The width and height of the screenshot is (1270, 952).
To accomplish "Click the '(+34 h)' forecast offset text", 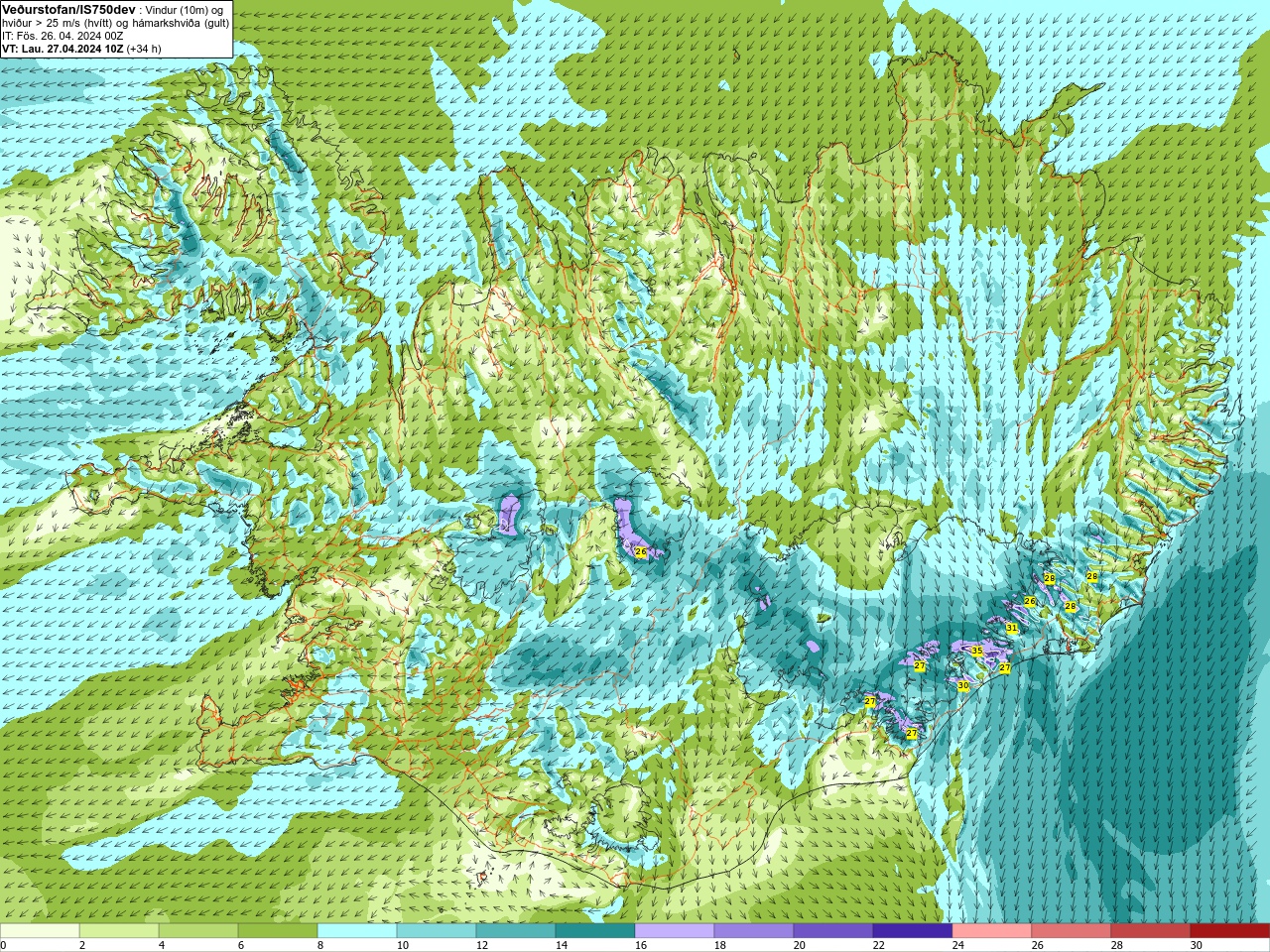I will click(x=144, y=49).
